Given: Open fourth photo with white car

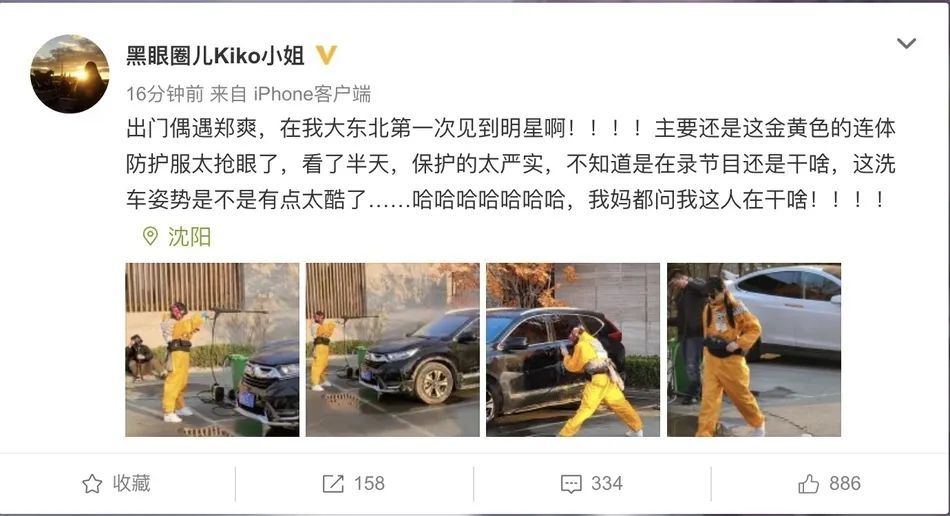Looking at the screenshot, I should (x=754, y=349).
